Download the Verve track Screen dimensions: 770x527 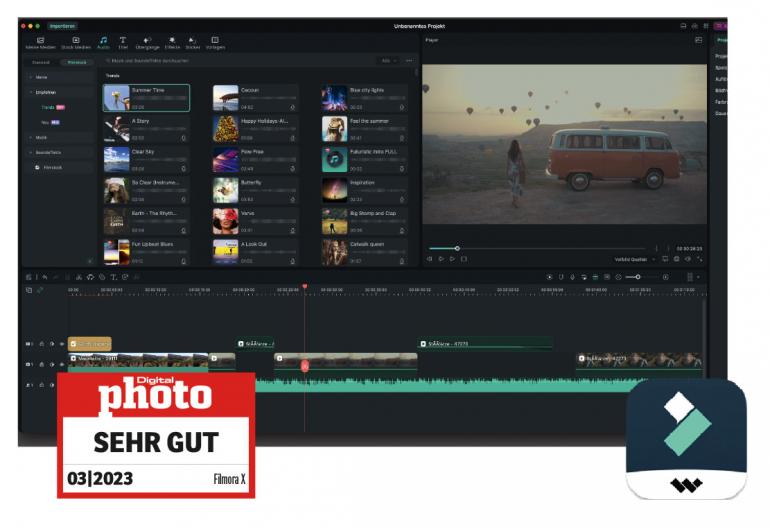point(293,230)
